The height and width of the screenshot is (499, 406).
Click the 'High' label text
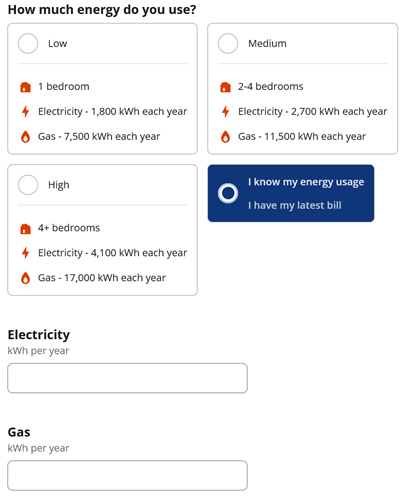59,185
